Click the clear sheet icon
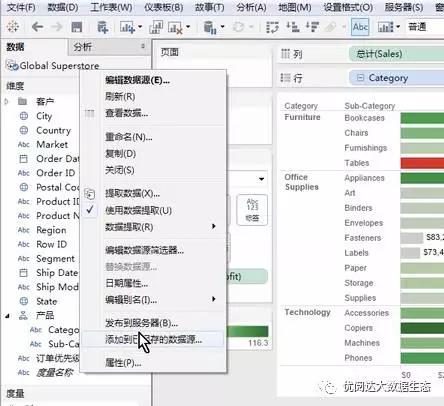This screenshot has width=444, height=406. click(175, 27)
